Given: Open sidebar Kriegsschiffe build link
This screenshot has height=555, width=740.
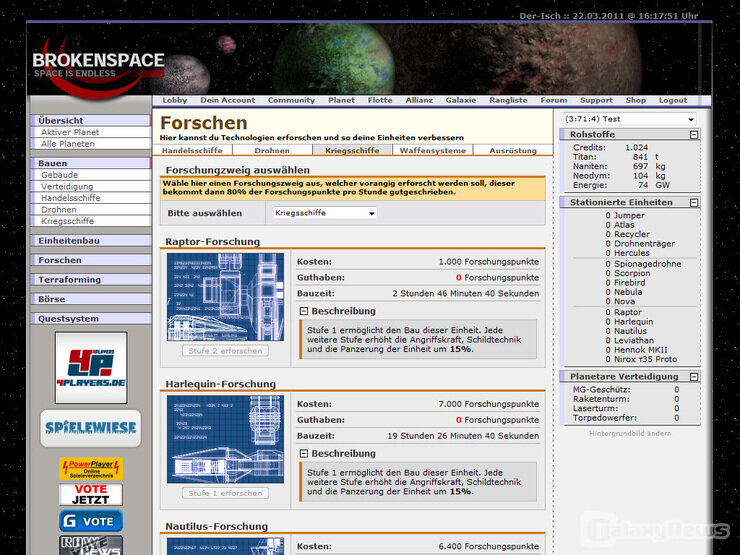Looking at the screenshot, I should [x=91, y=221].
